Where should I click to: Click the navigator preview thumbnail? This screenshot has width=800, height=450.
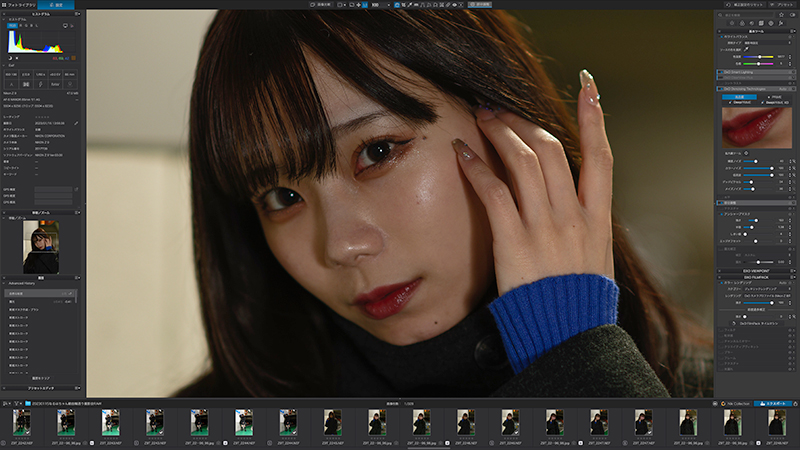tap(41, 247)
